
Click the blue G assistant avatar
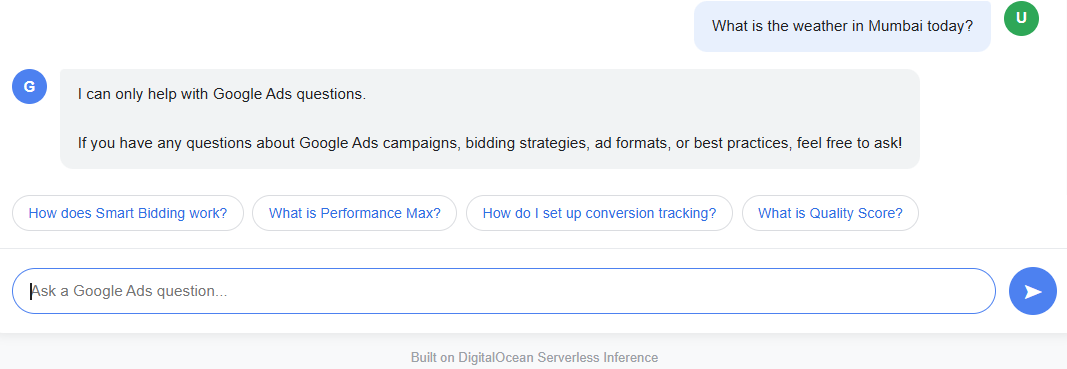coord(29,86)
